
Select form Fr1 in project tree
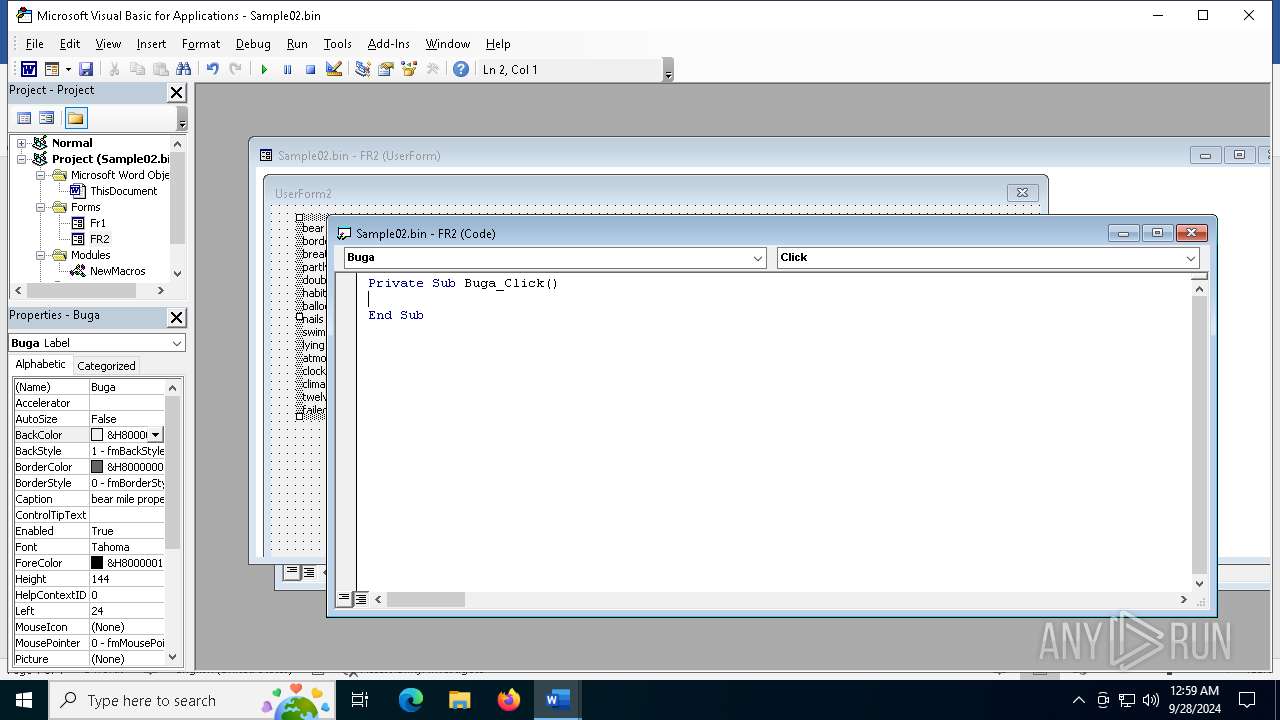point(97,223)
